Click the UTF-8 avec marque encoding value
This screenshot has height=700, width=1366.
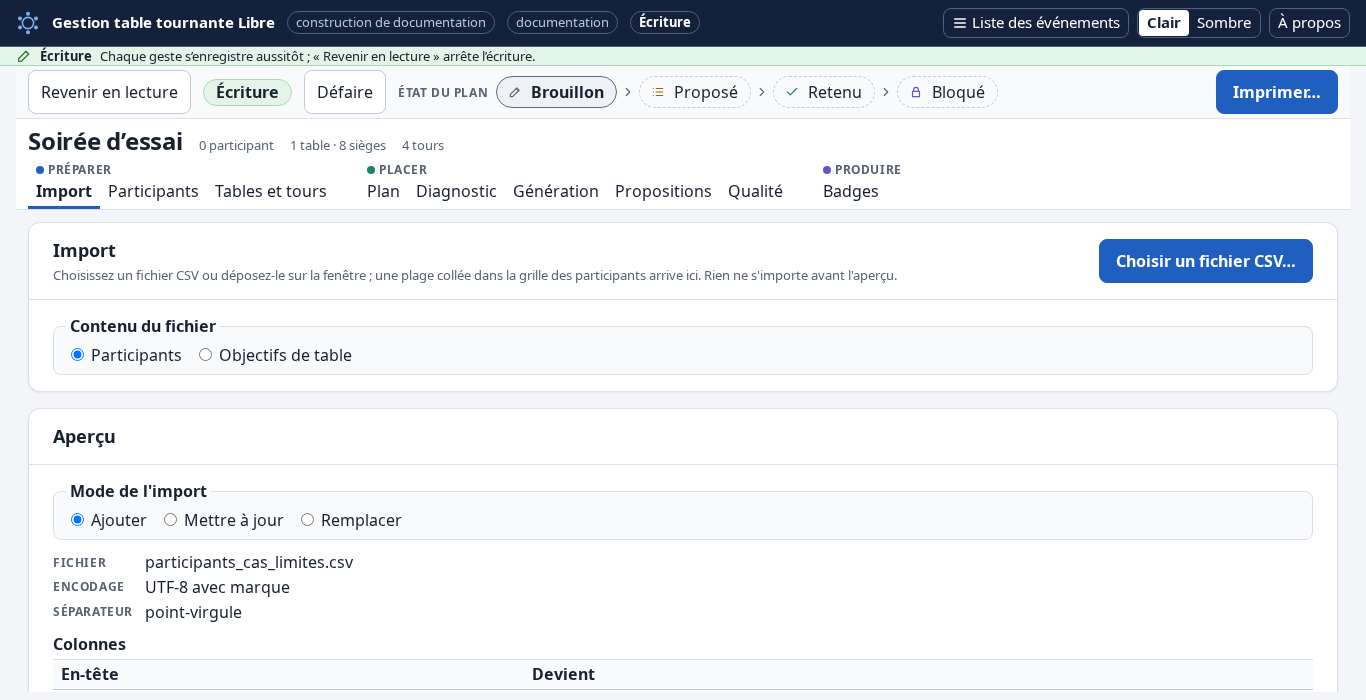click(217, 587)
